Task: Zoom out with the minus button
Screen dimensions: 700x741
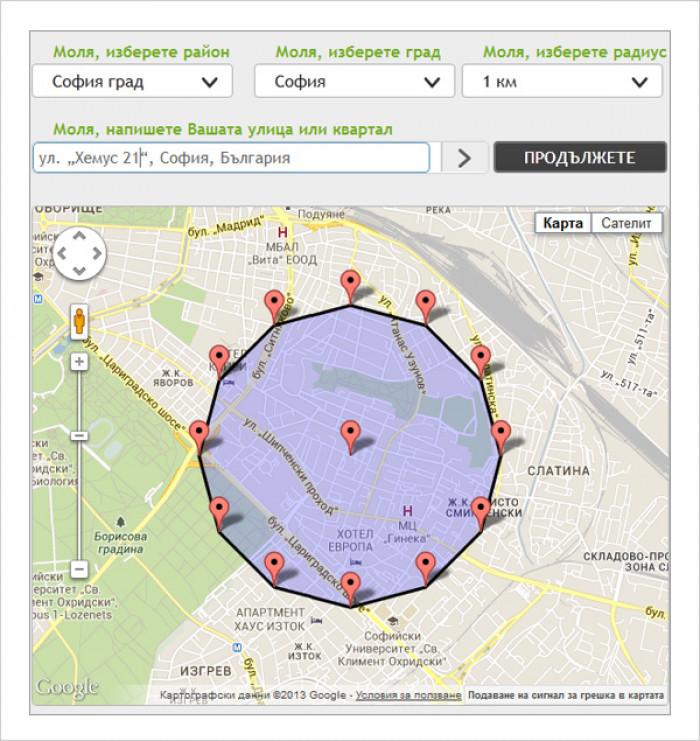Action: 79,569
